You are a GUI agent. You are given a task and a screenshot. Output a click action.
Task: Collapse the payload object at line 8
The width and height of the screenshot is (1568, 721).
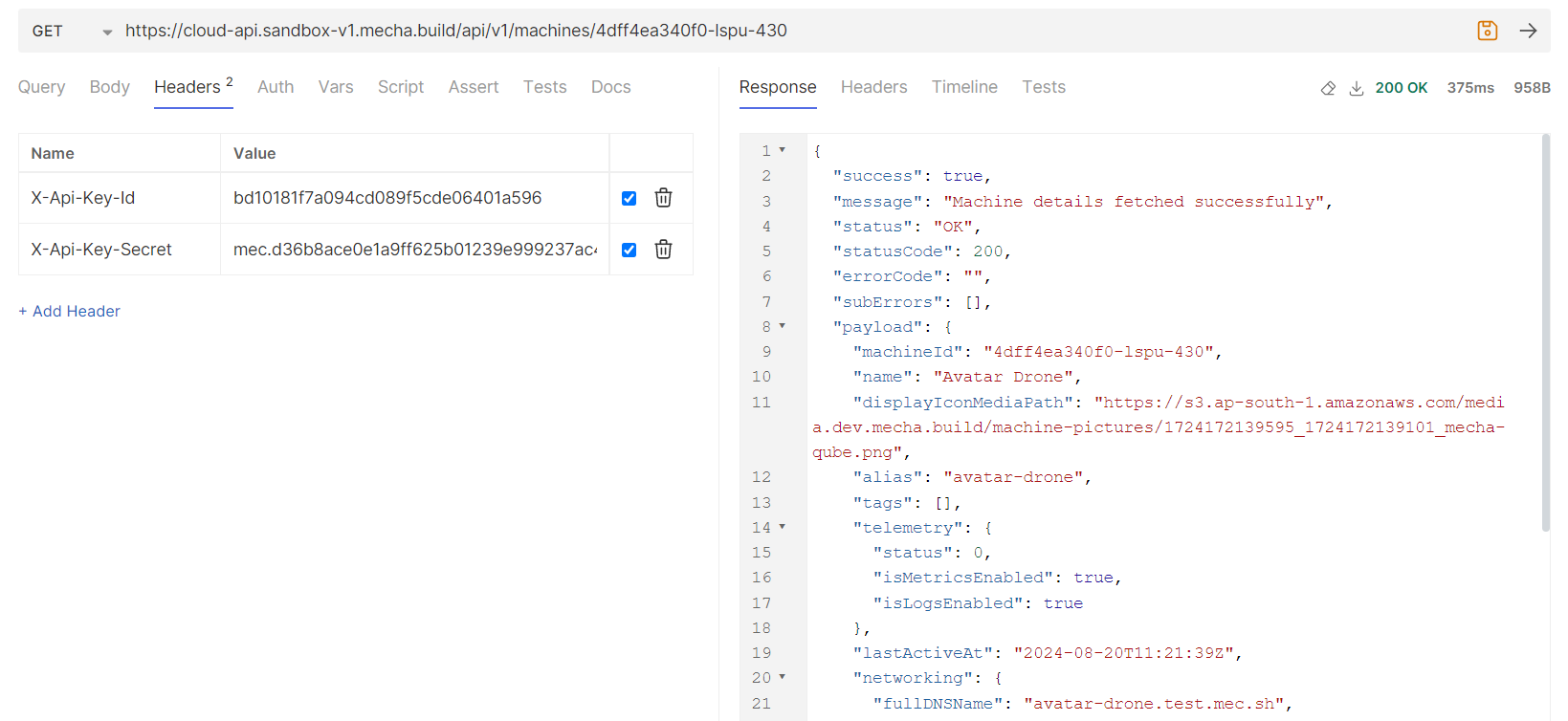point(783,326)
